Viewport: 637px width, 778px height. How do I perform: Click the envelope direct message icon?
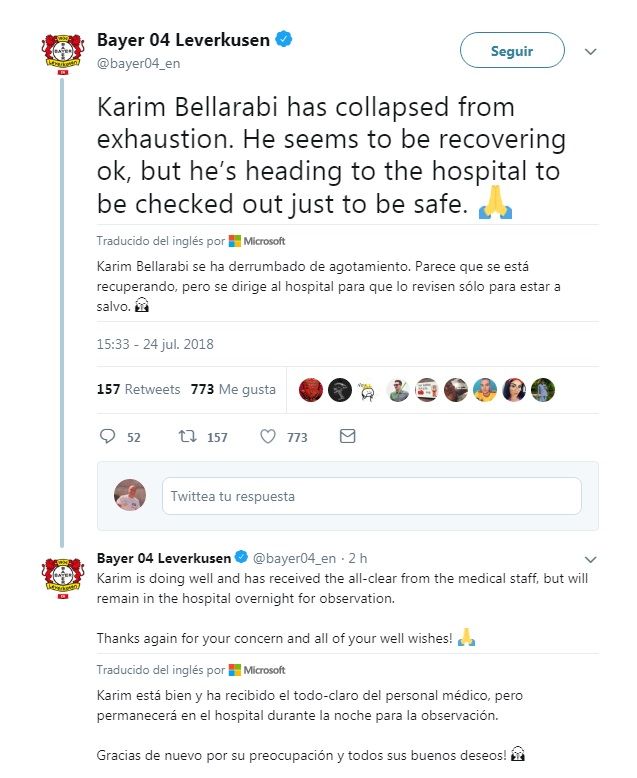(x=347, y=437)
